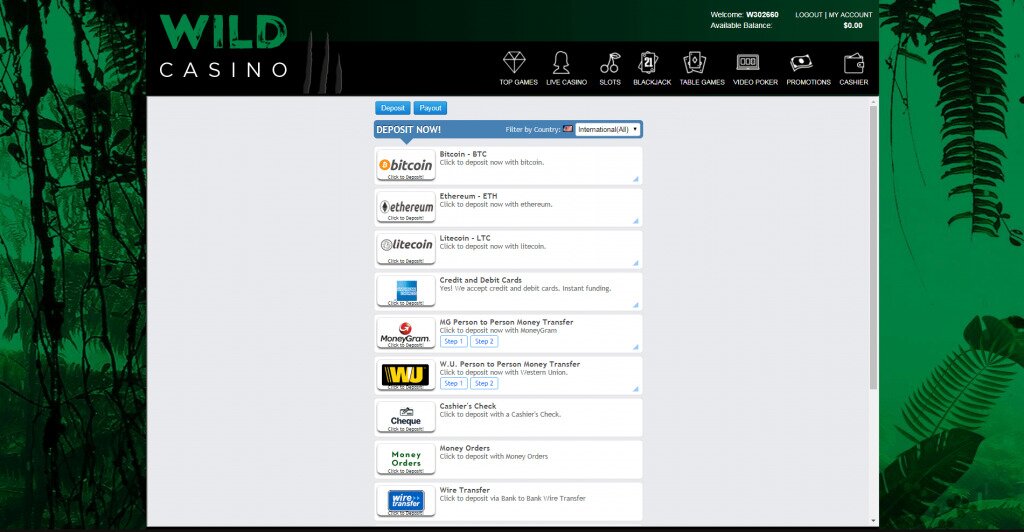Click the Cheque deposit logo
Image resolution: width=1024 pixels, height=532 pixels.
point(406,416)
